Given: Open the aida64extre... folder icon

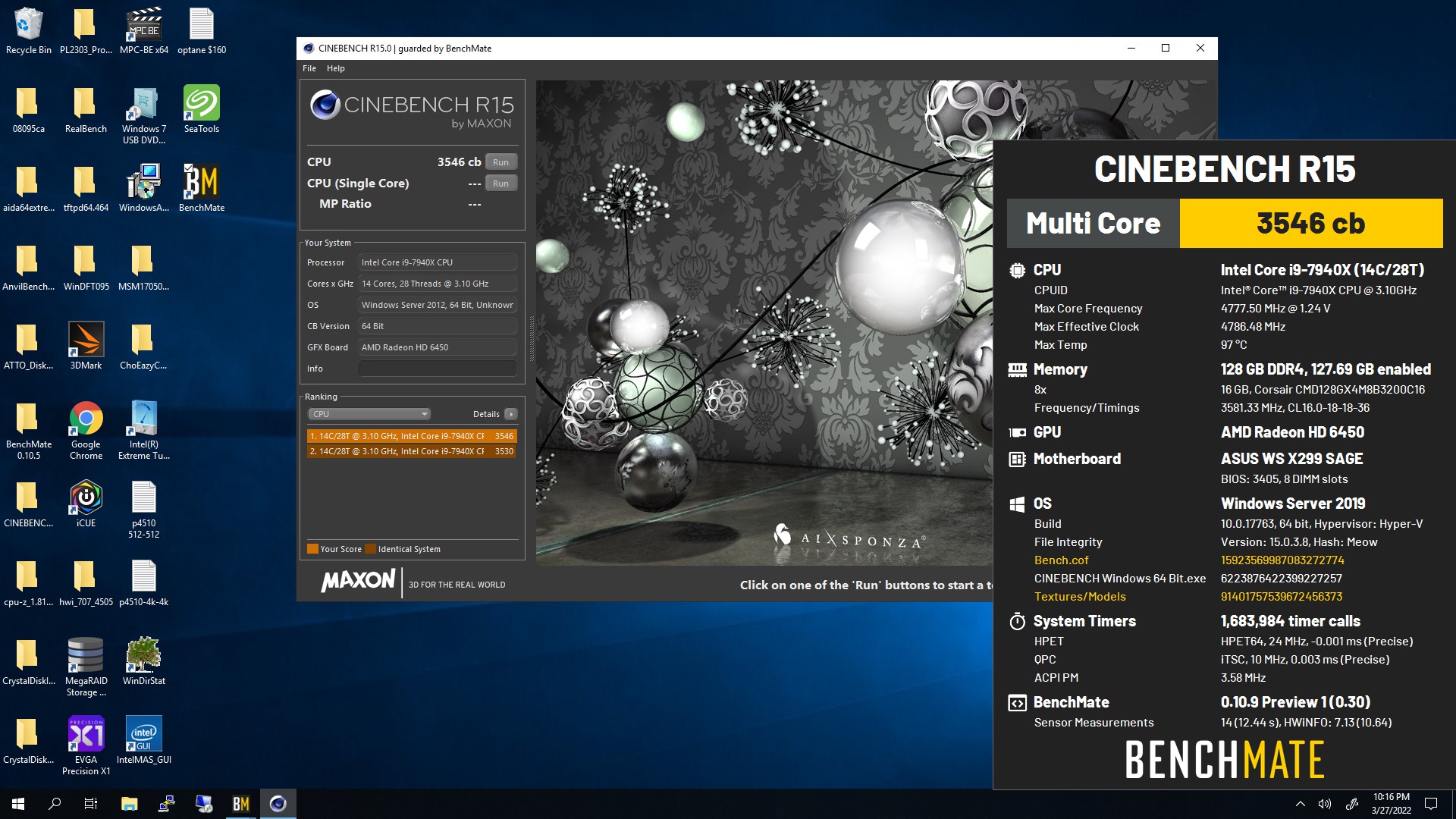Looking at the screenshot, I should coord(28,188).
